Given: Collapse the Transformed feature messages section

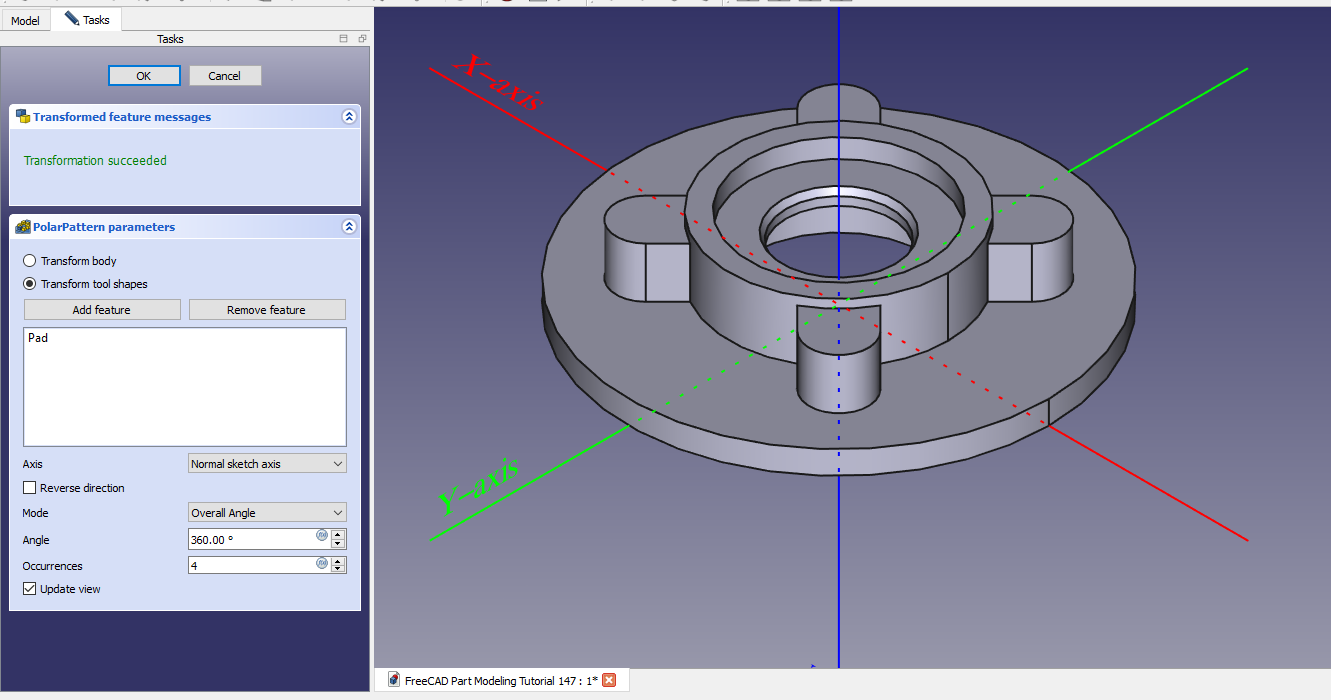Looking at the screenshot, I should click(x=349, y=117).
